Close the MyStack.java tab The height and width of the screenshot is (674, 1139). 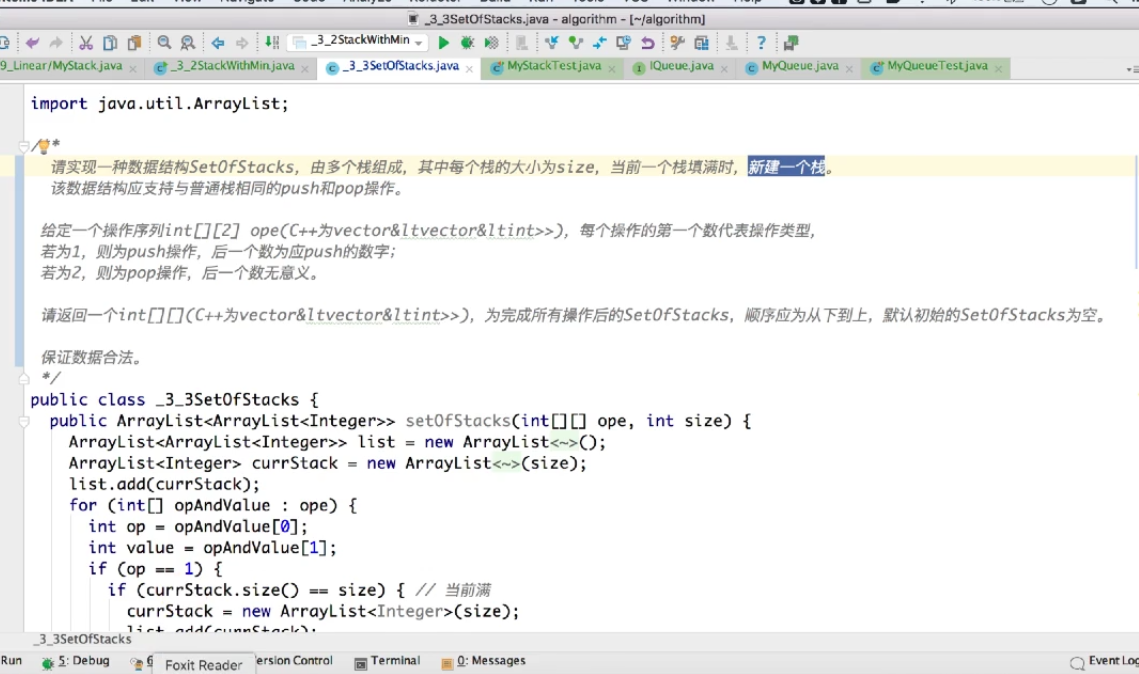[x=133, y=69]
